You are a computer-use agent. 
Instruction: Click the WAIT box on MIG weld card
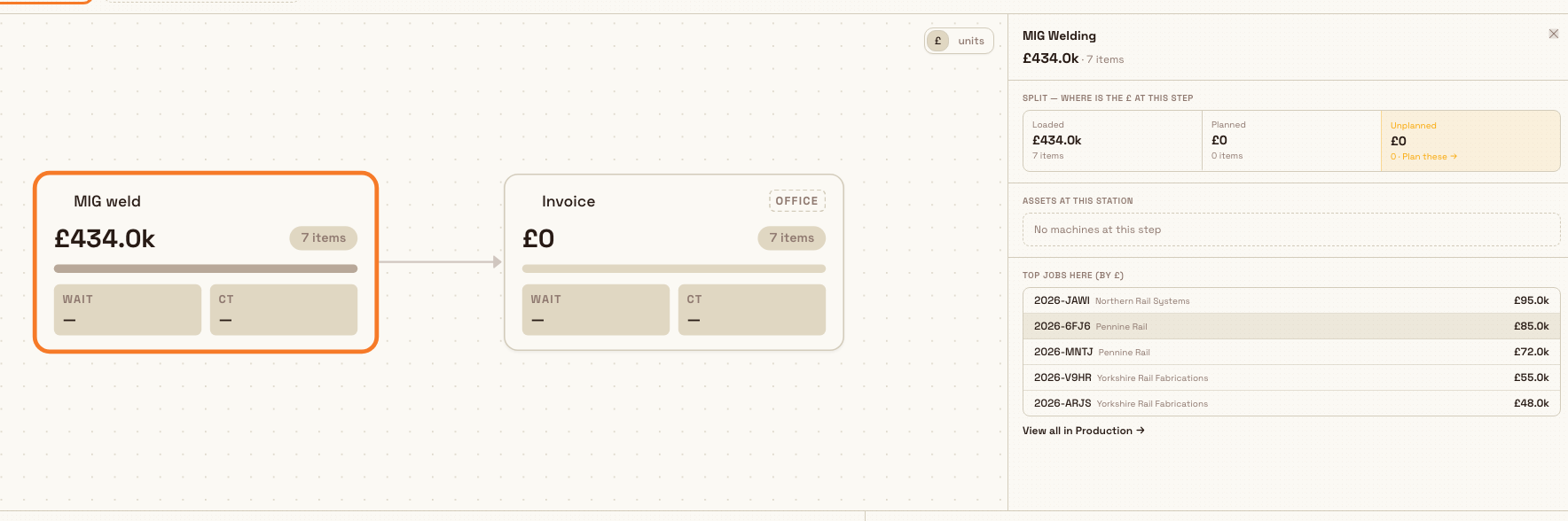pyautogui.click(x=128, y=309)
